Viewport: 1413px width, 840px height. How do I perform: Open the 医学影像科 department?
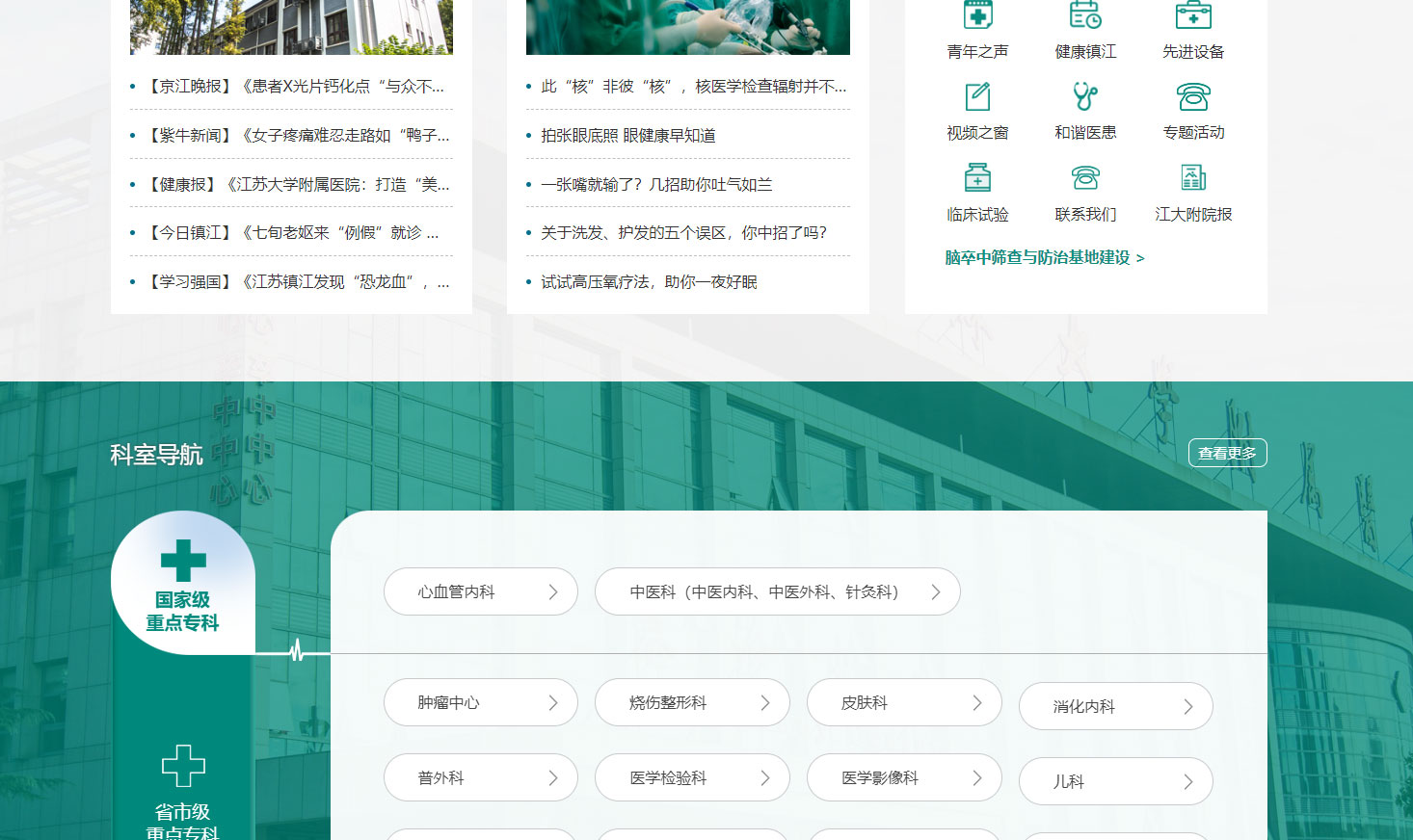(x=904, y=777)
